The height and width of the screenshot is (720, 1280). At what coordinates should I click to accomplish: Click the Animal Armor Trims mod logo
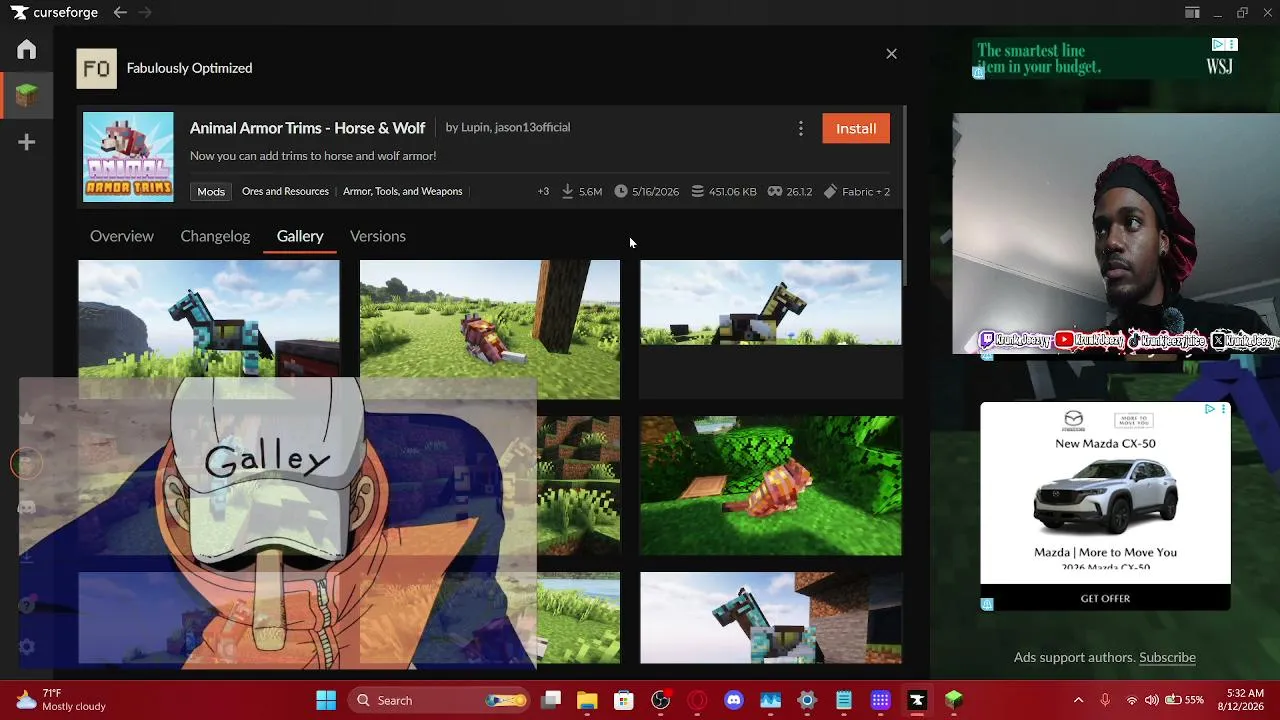[x=128, y=157]
